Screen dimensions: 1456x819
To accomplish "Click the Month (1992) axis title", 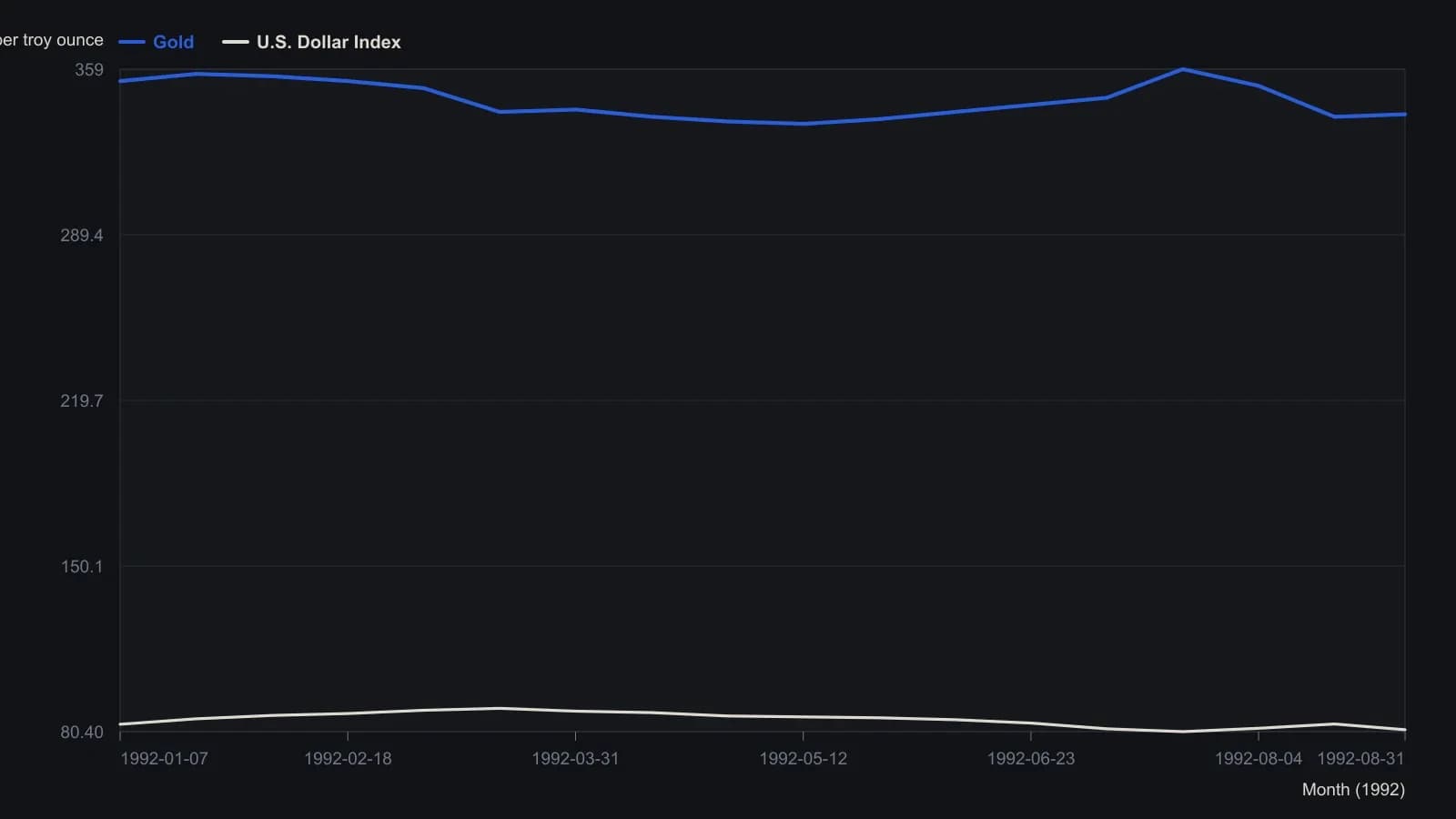I will tap(1353, 790).
